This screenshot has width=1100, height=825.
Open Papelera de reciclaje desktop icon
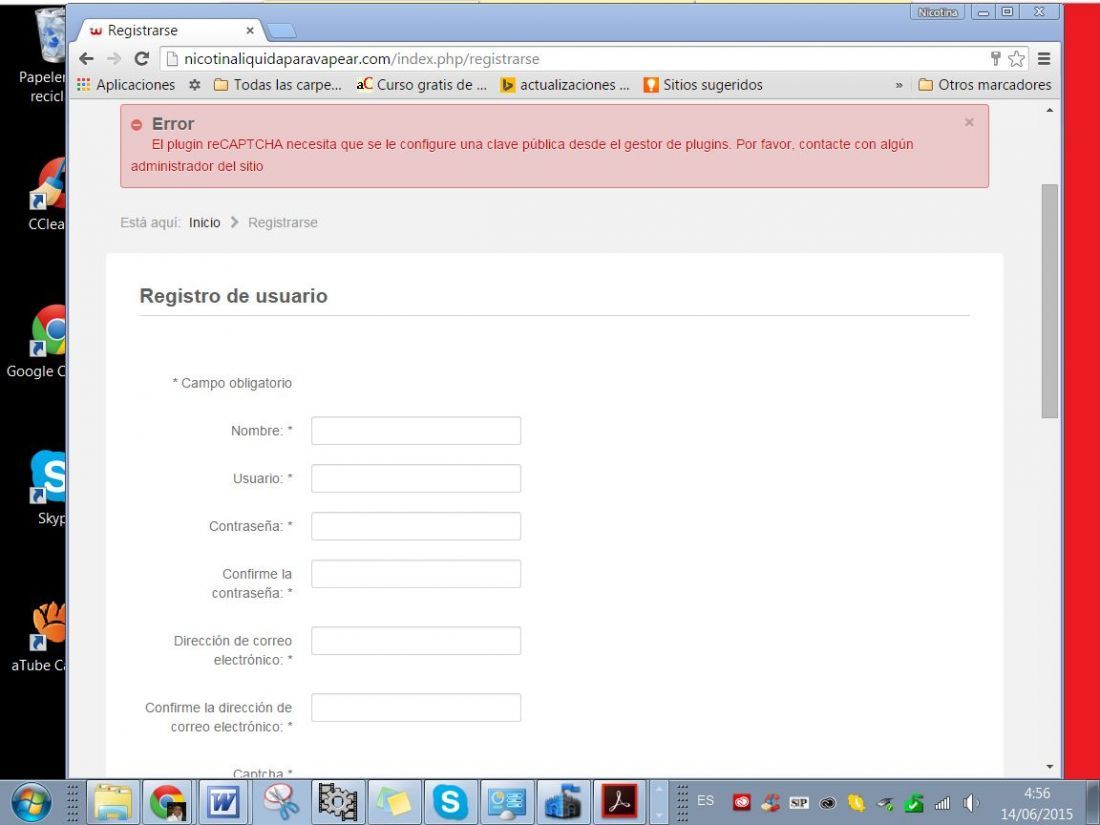pyautogui.click(x=42, y=55)
